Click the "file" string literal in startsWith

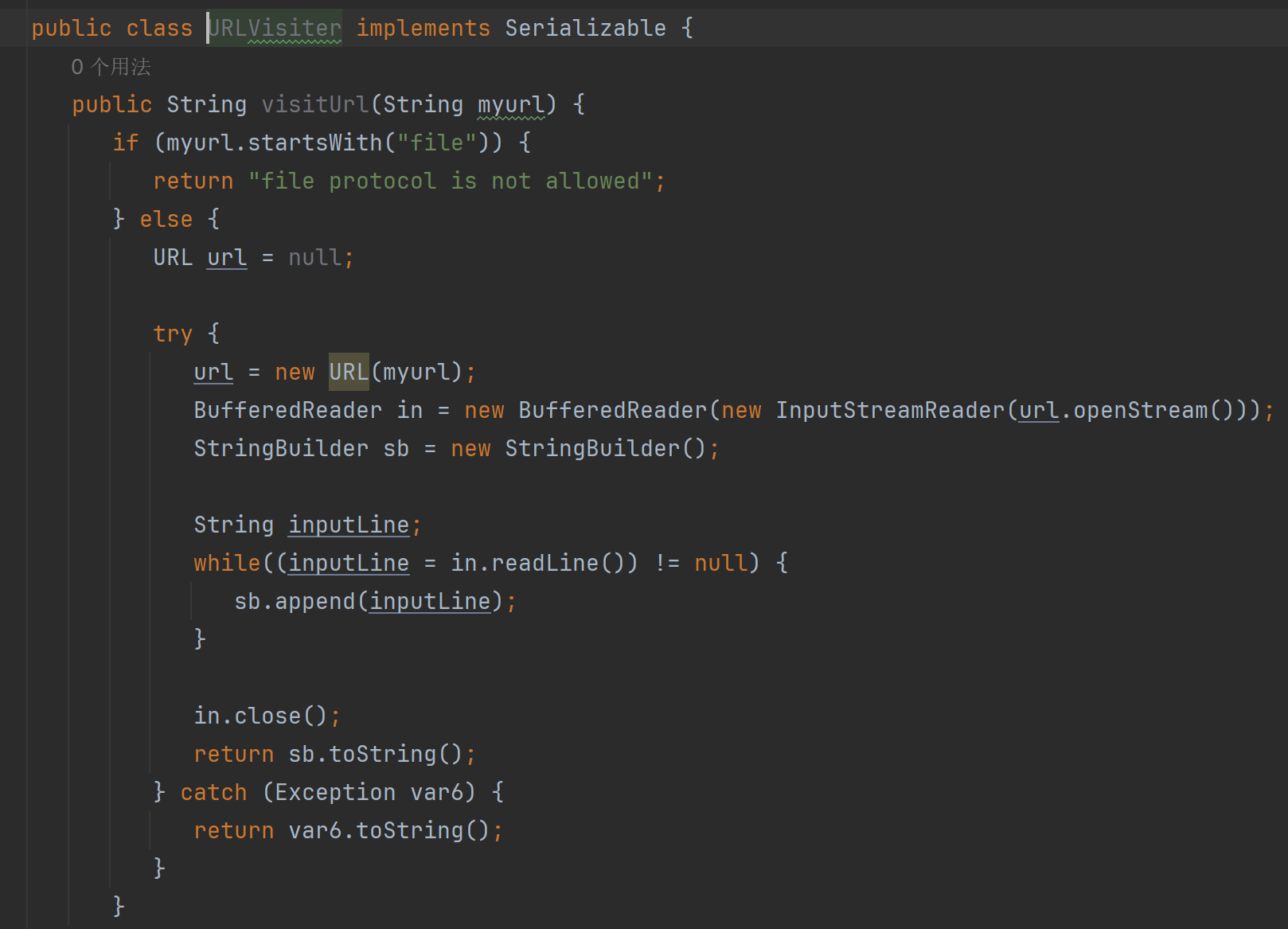[436, 142]
